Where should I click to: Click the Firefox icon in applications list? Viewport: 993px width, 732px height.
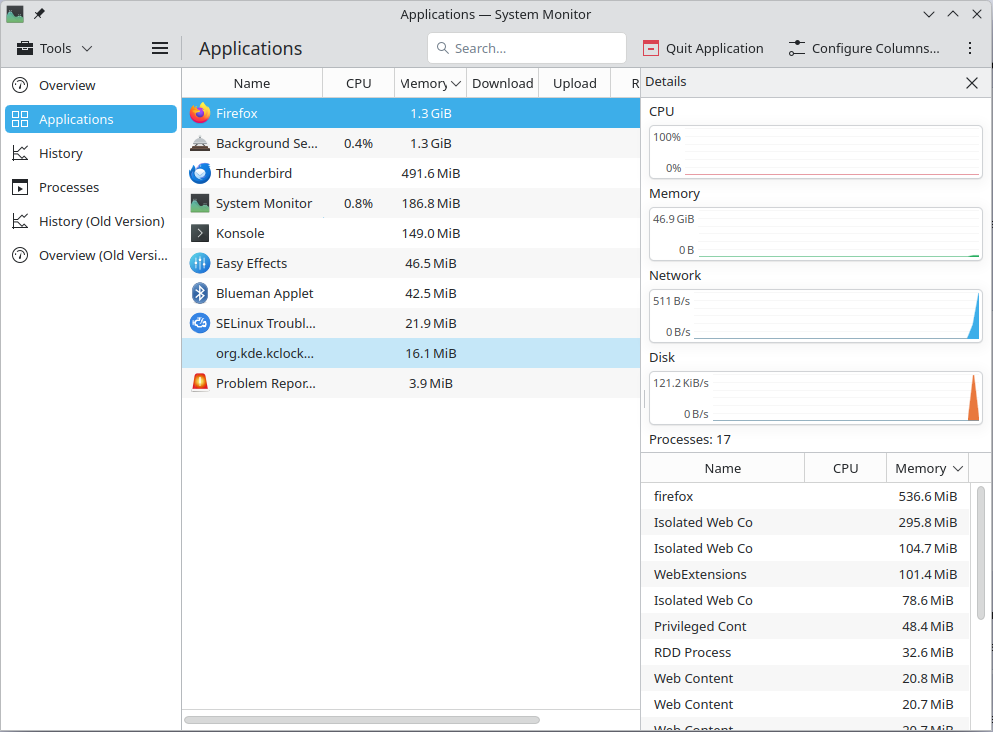point(199,113)
